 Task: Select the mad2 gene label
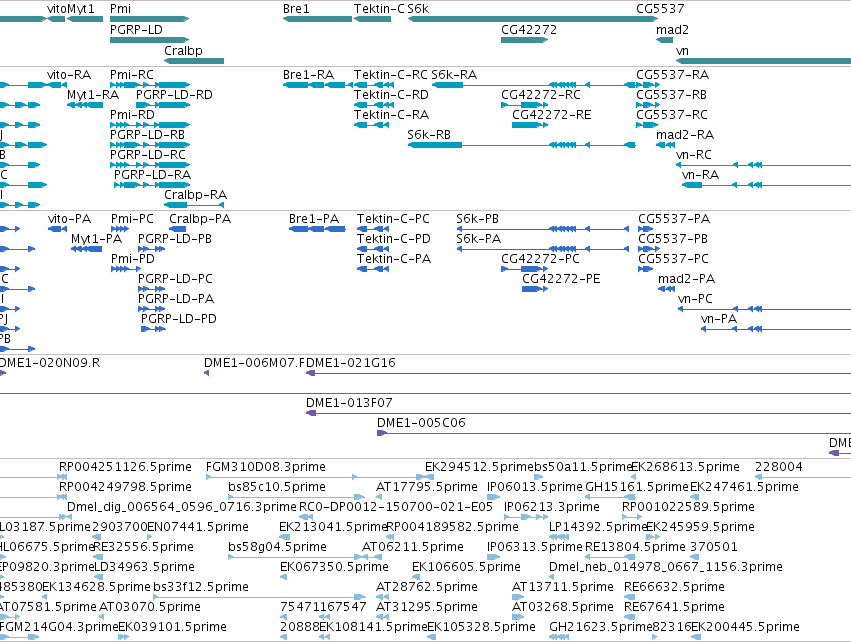[672, 30]
